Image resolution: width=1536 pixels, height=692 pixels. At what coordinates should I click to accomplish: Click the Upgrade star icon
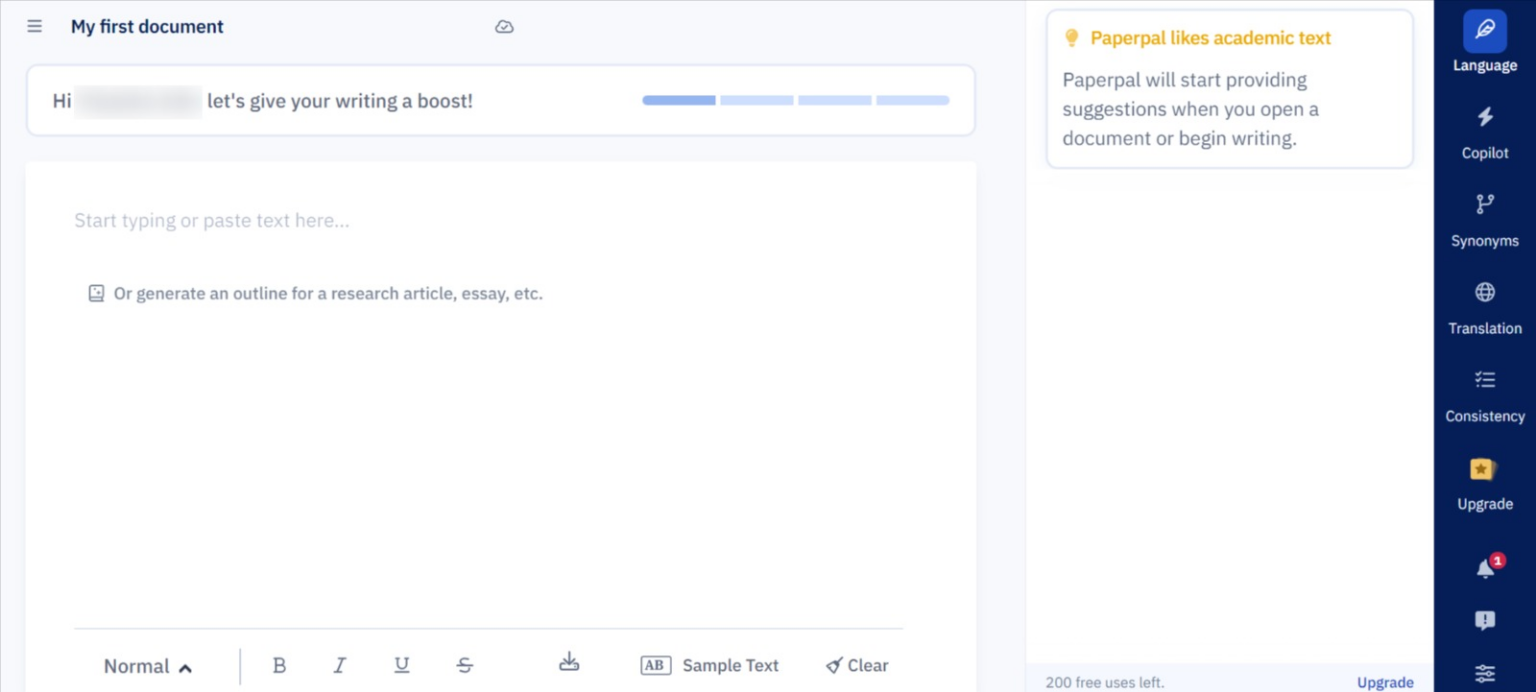(1481, 468)
